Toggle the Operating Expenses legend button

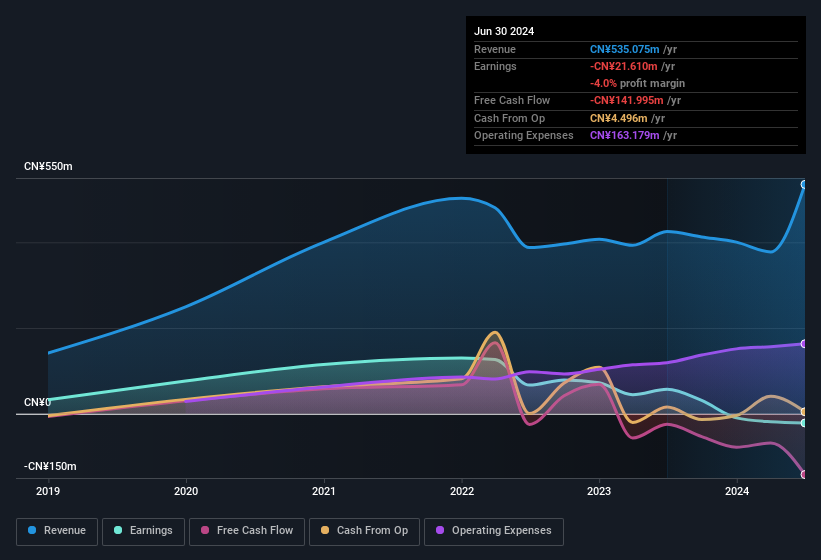(494, 531)
